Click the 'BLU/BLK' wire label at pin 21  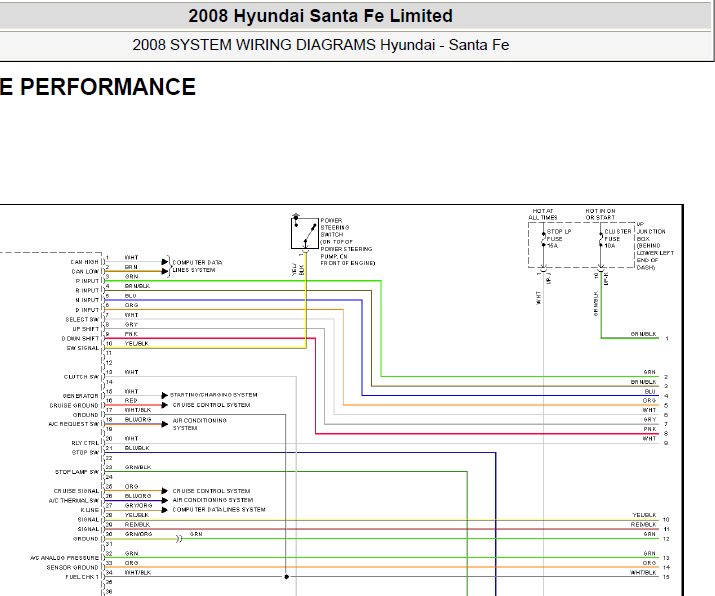pos(137,449)
